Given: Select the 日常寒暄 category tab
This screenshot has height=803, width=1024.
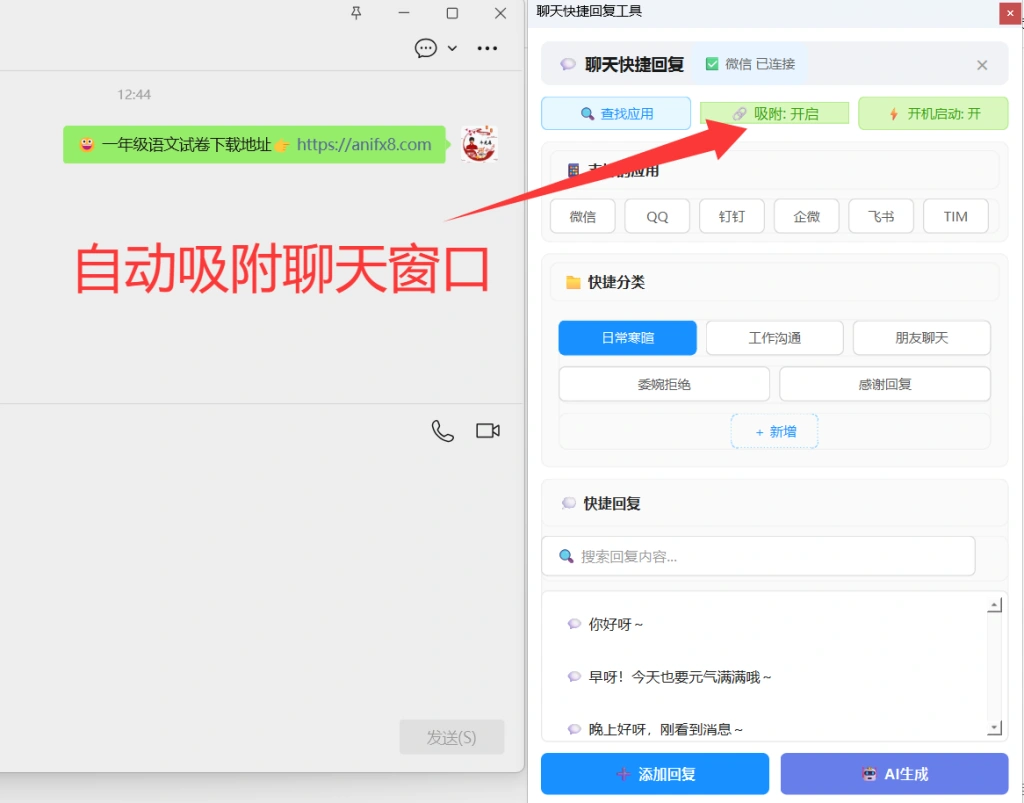Looking at the screenshot, I should [627, 337].
